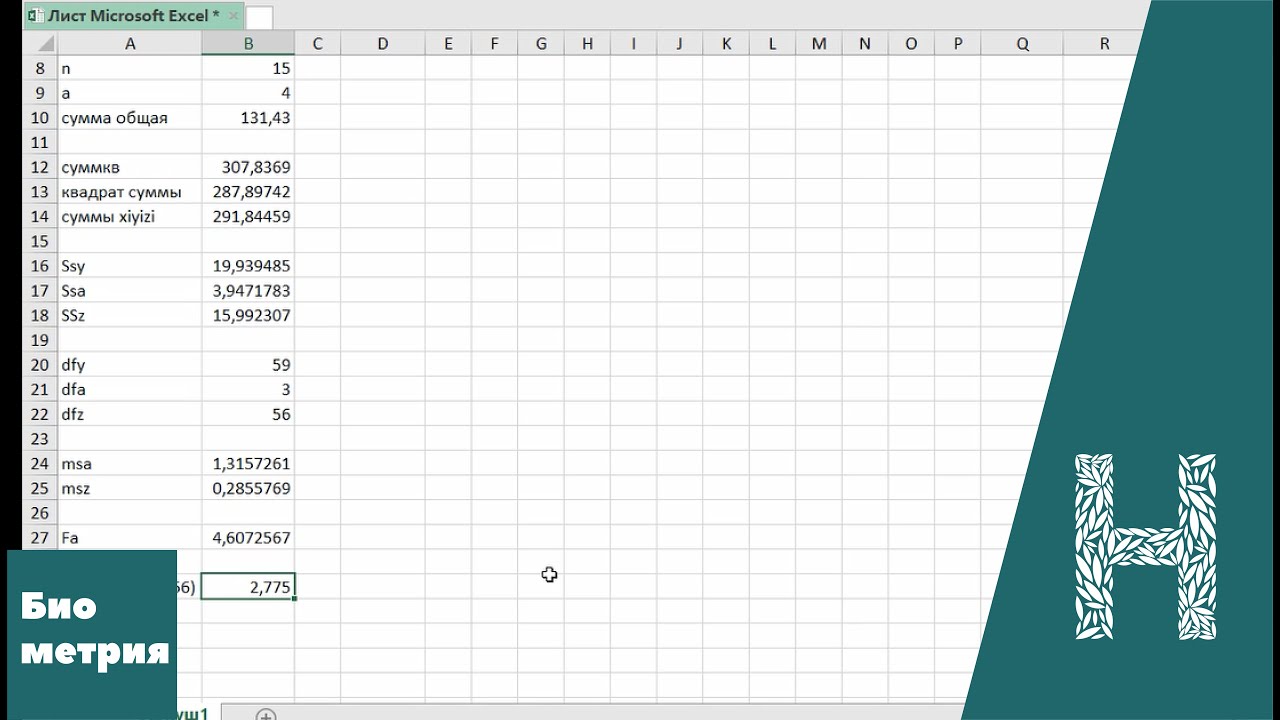The height and width of the screenshot is (720, 1280).
Task: Click the value cell 19,939485
Action: [x=248, y=266]
